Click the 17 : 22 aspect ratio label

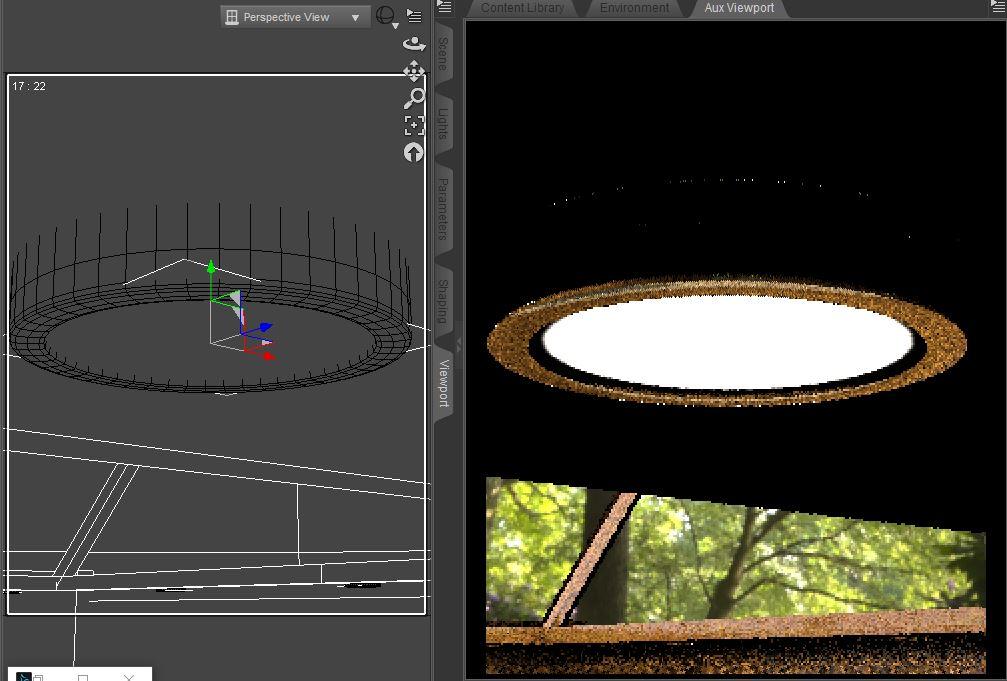coord(29,86)
